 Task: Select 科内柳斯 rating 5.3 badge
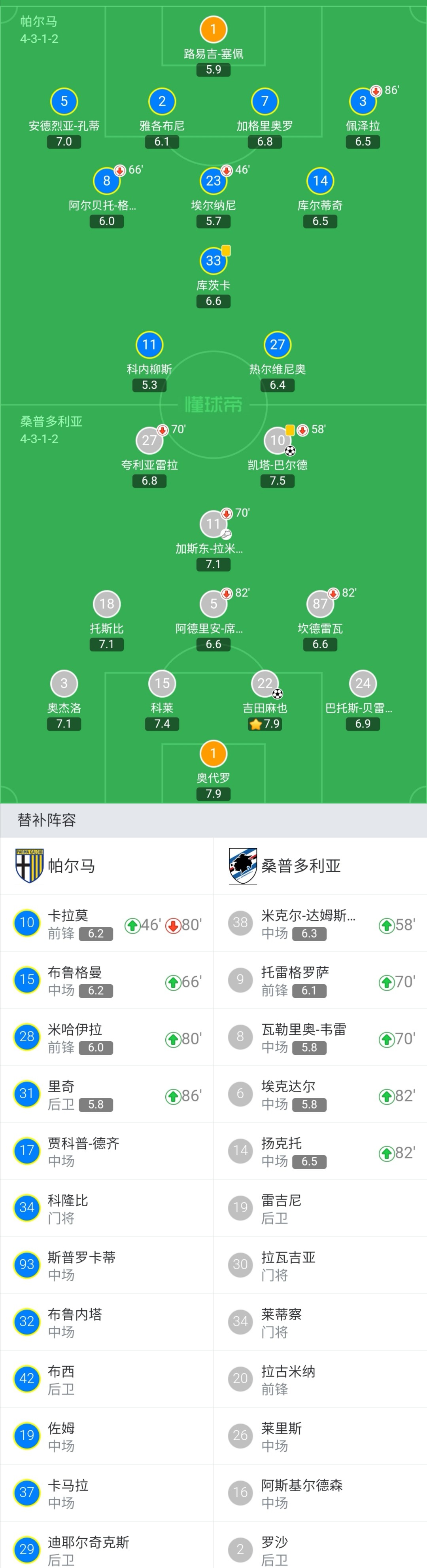149,385
